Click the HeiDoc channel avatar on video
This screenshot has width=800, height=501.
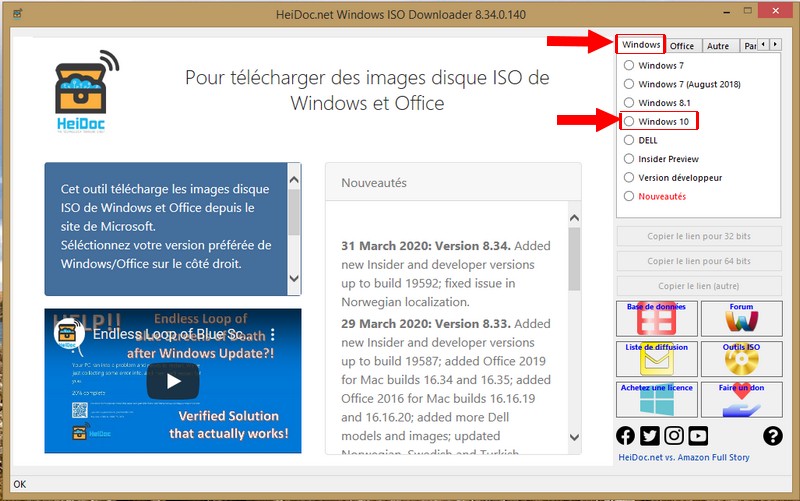point(69,334)
